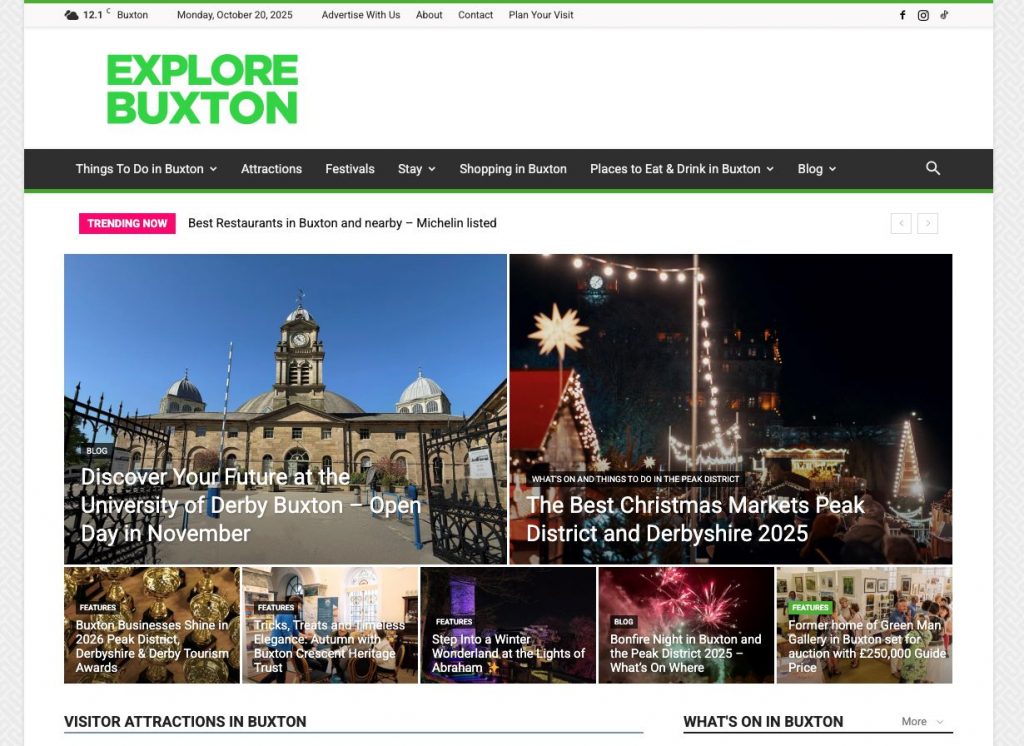Image resolution: width=1024 pixels, height=746 pixels.
Task: Go to the Festivals menu item
Action: click(x=350, y=169)
